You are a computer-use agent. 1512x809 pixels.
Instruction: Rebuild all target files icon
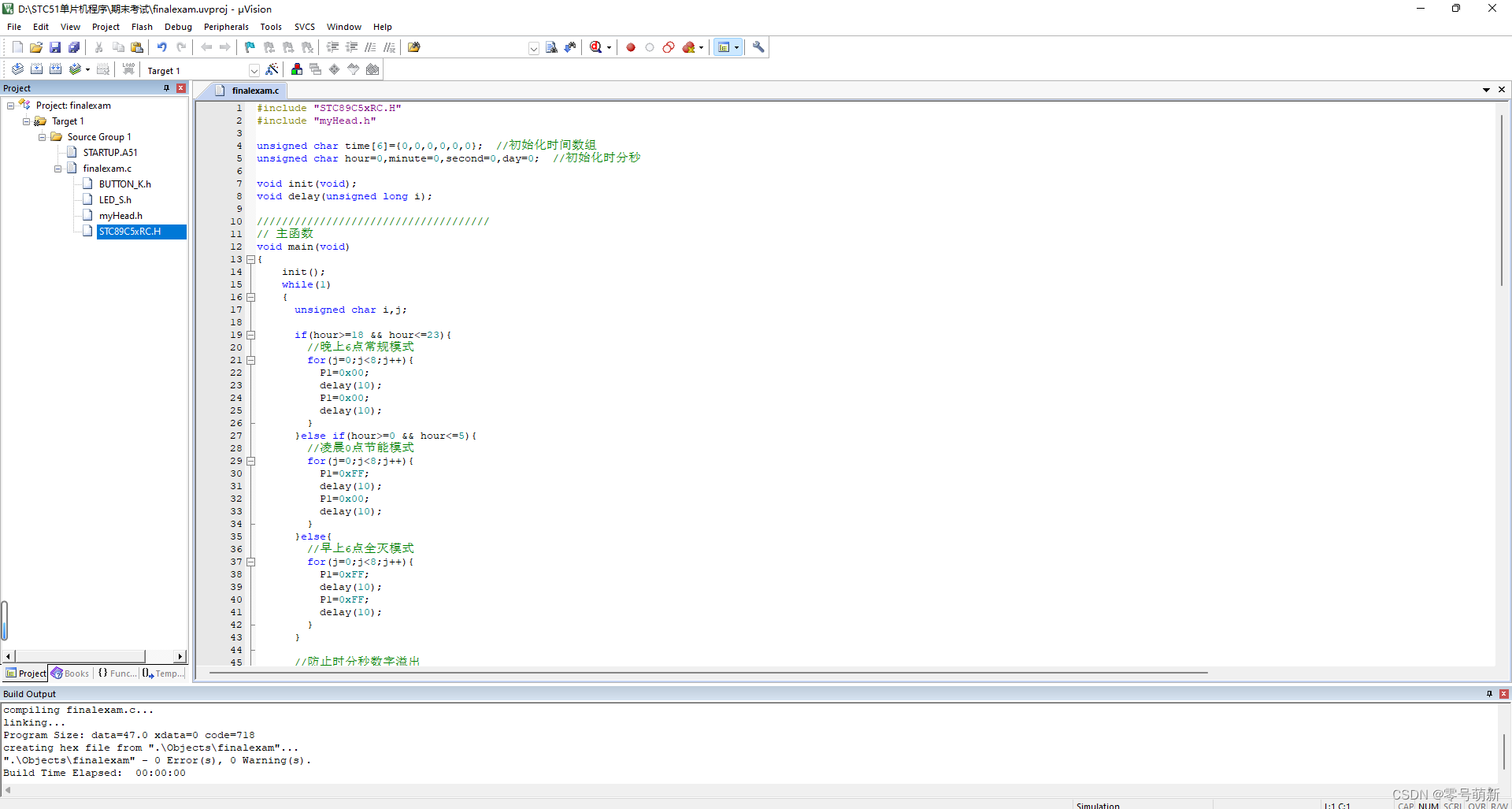point(55,69)
